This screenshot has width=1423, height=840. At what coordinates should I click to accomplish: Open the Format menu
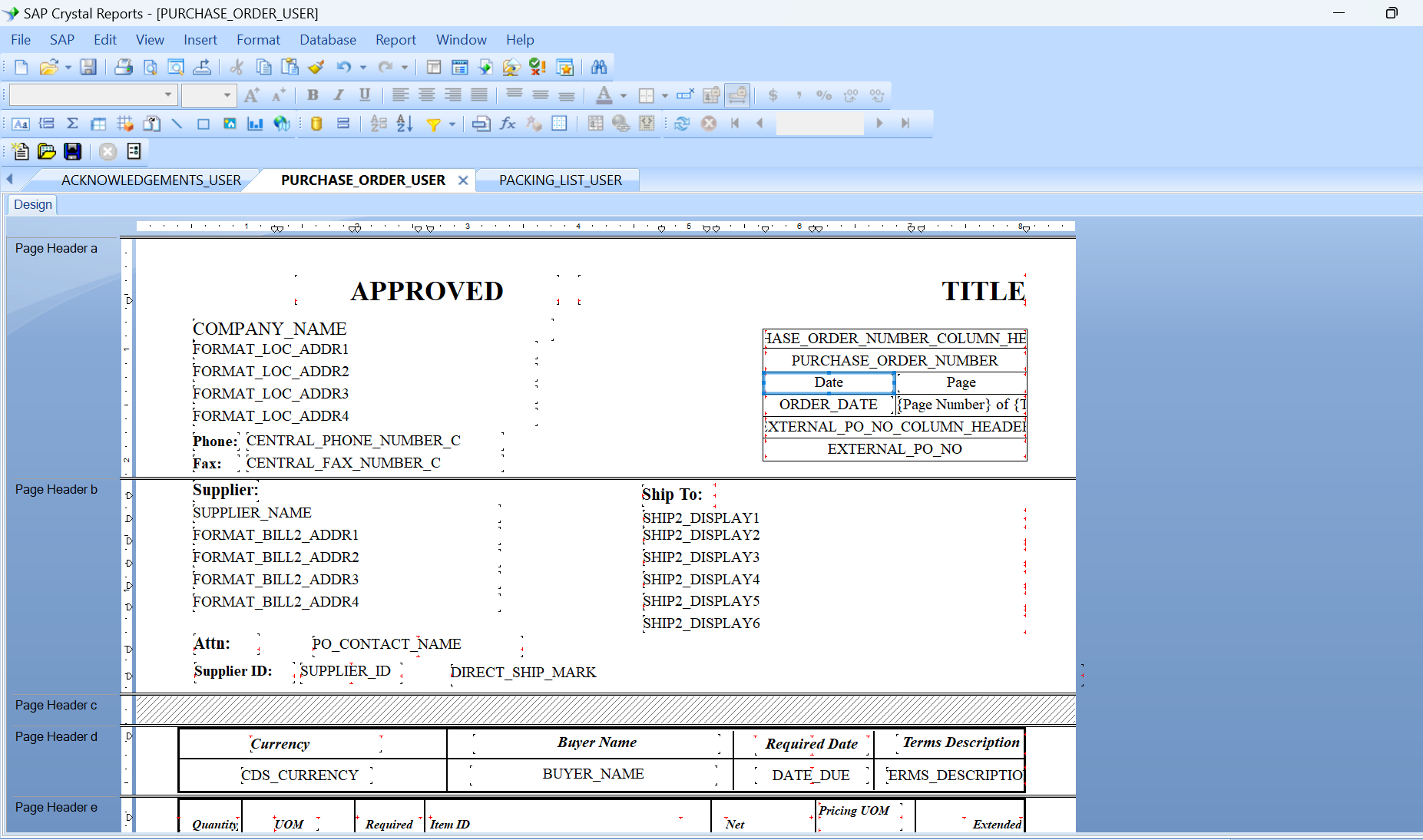click(258, 40)
